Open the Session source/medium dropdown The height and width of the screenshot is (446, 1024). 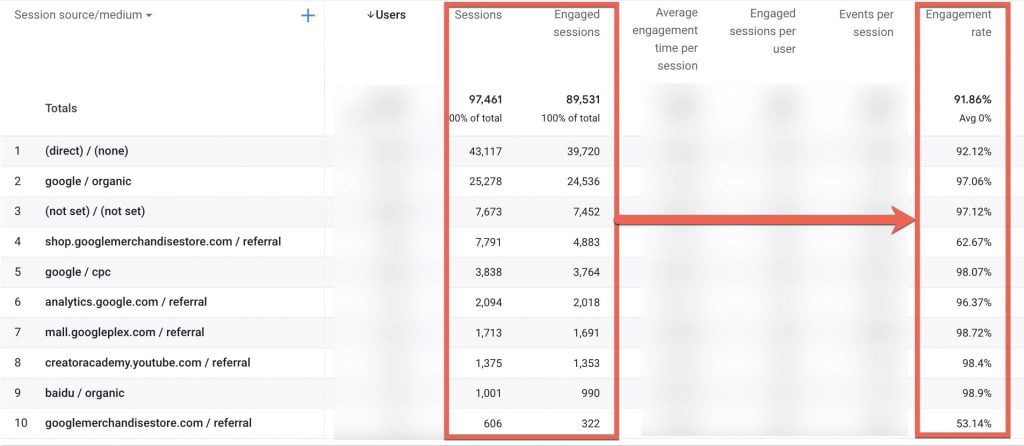84,16
